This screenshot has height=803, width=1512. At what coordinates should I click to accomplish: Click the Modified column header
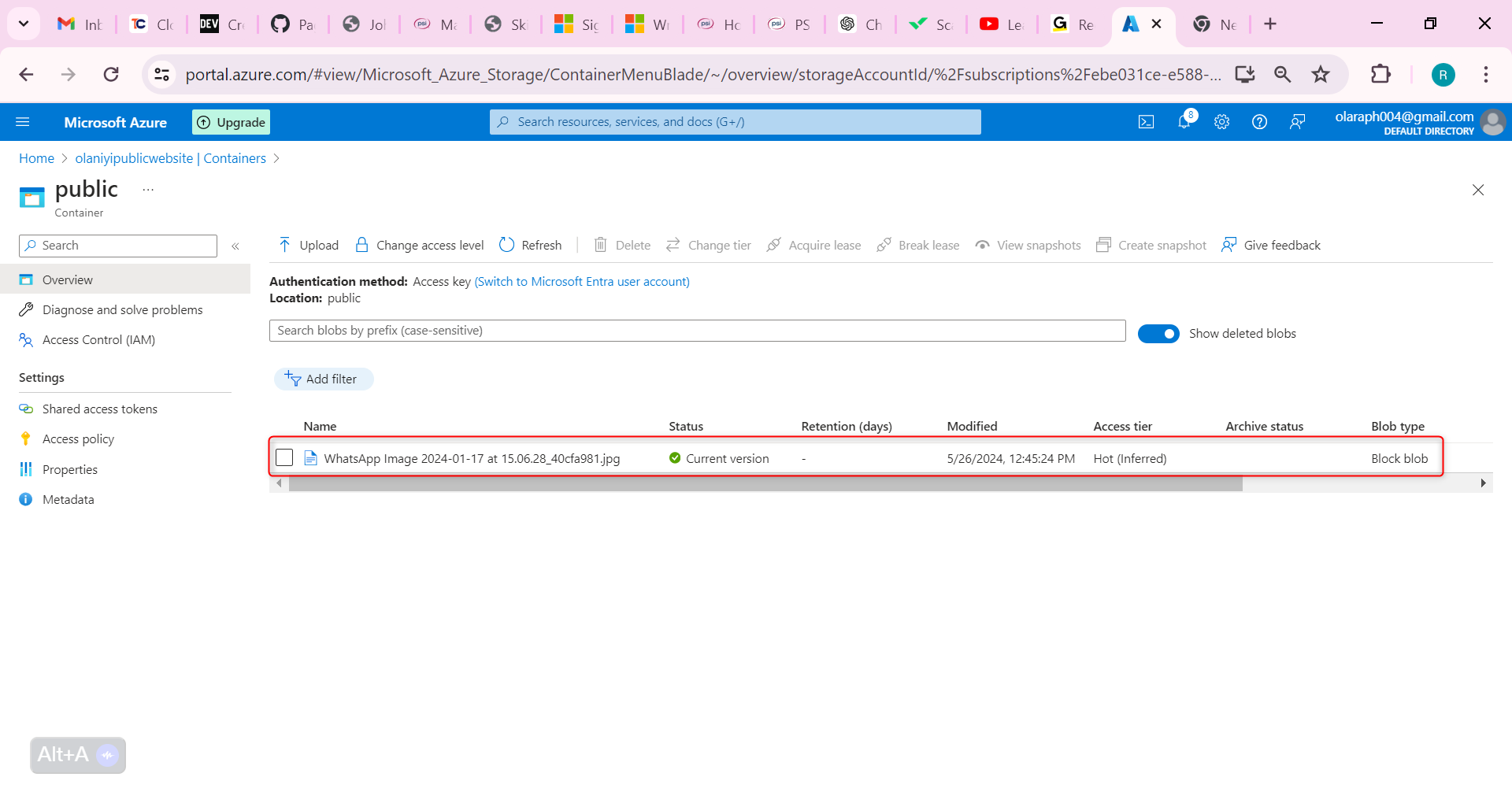point(972,426)
